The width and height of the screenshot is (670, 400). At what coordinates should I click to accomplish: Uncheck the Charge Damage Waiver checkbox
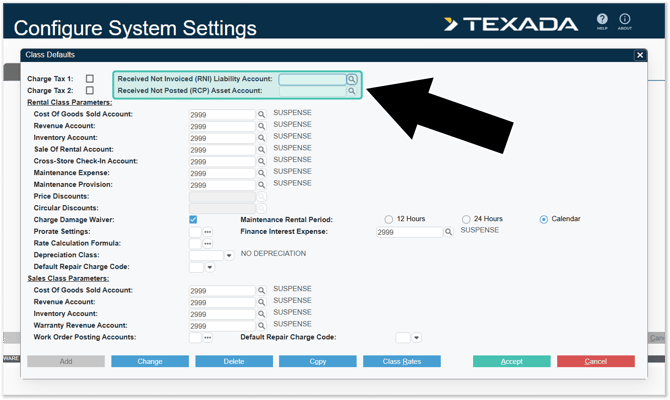(x=193, y=220)
